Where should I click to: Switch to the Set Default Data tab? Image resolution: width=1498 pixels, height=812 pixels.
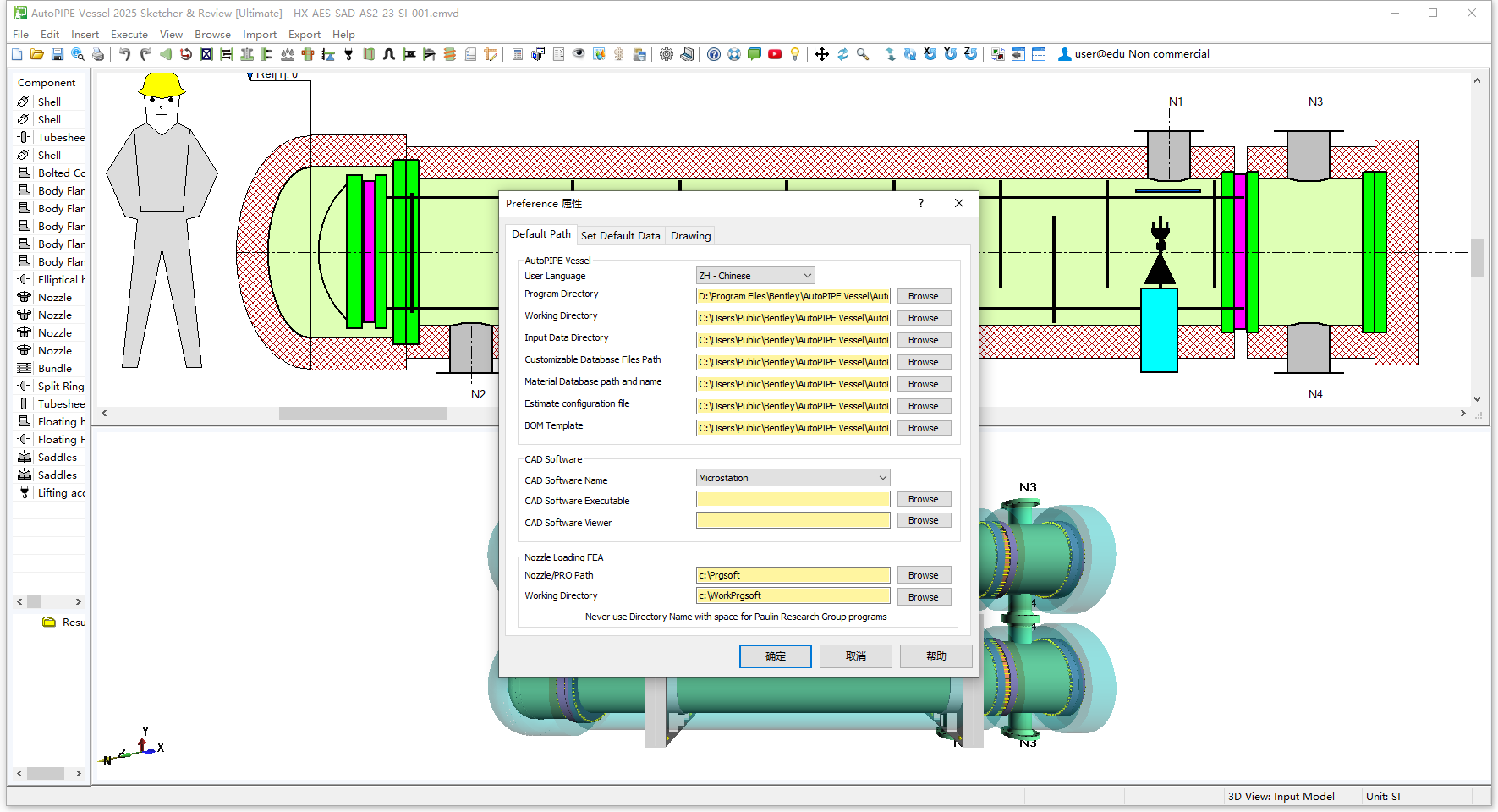(620, 236)
